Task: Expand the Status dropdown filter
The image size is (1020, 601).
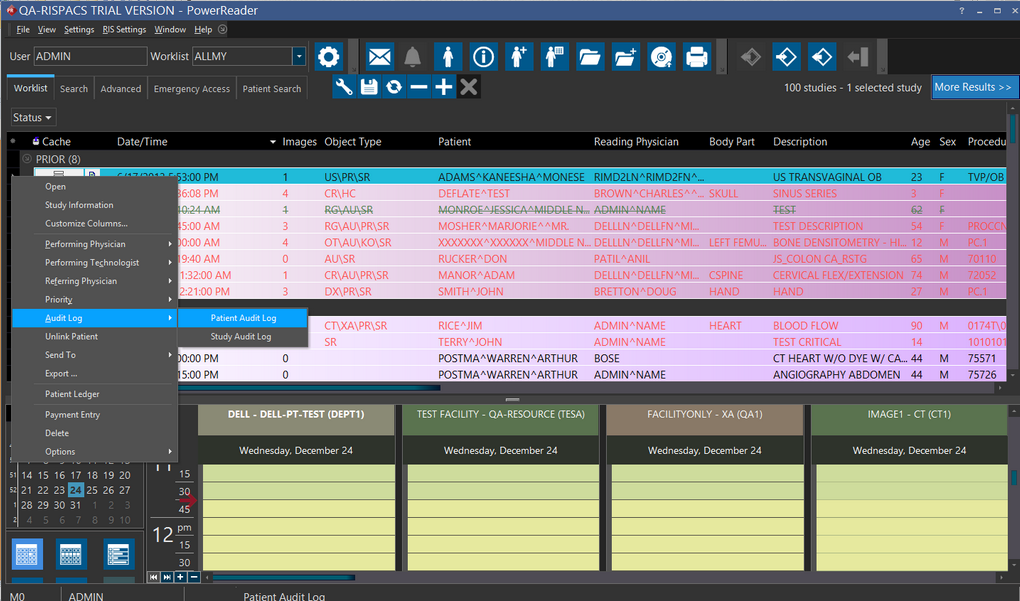Action: (33, 118)
